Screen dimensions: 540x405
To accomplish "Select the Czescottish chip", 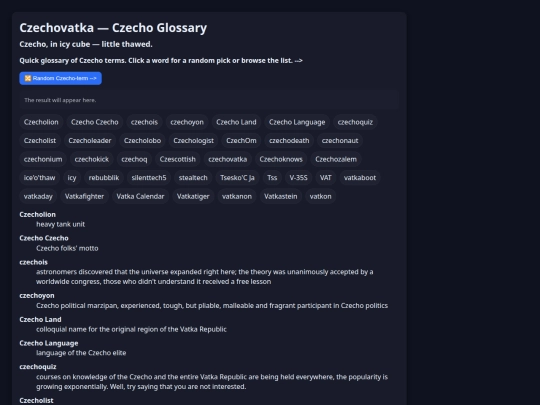I will click(x=178, y=159).
